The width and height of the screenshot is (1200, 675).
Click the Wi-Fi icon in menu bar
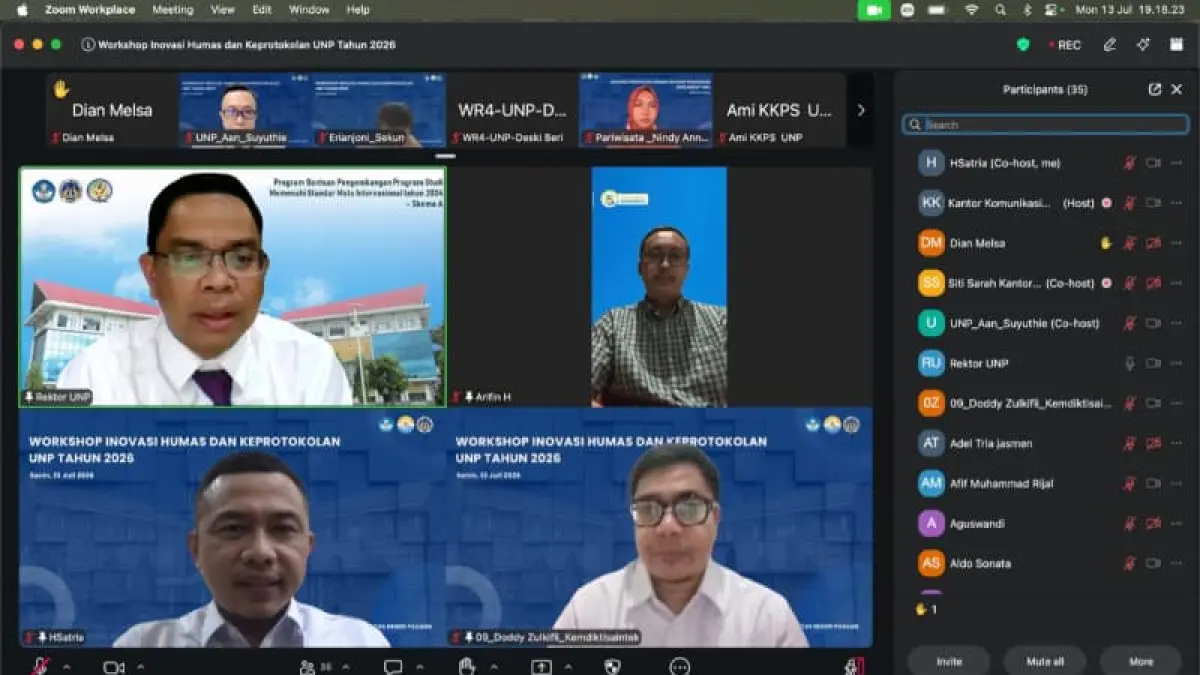pos(971,10)
